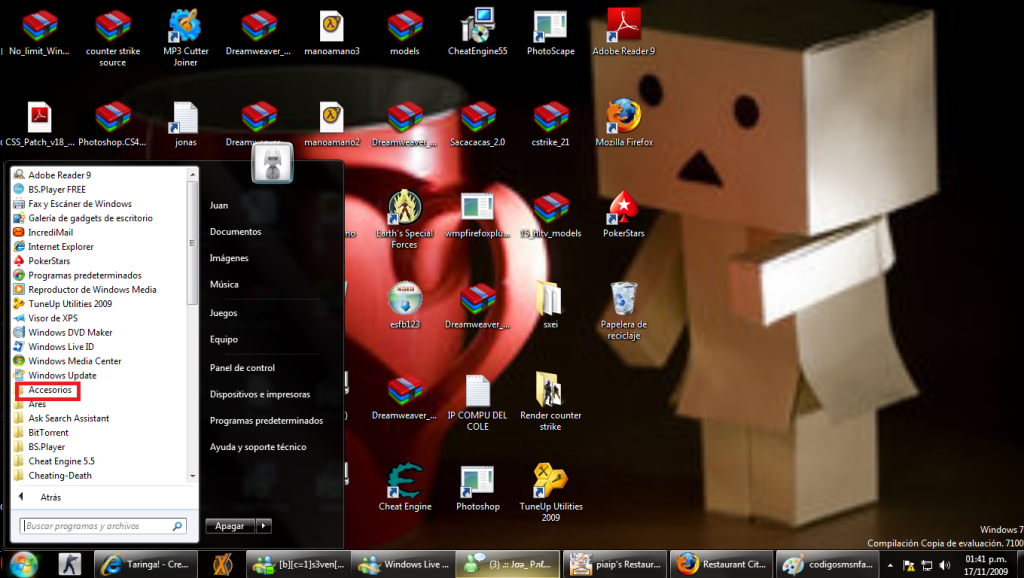
Task: Open the models archive on desktop
Action: (405, 33)
